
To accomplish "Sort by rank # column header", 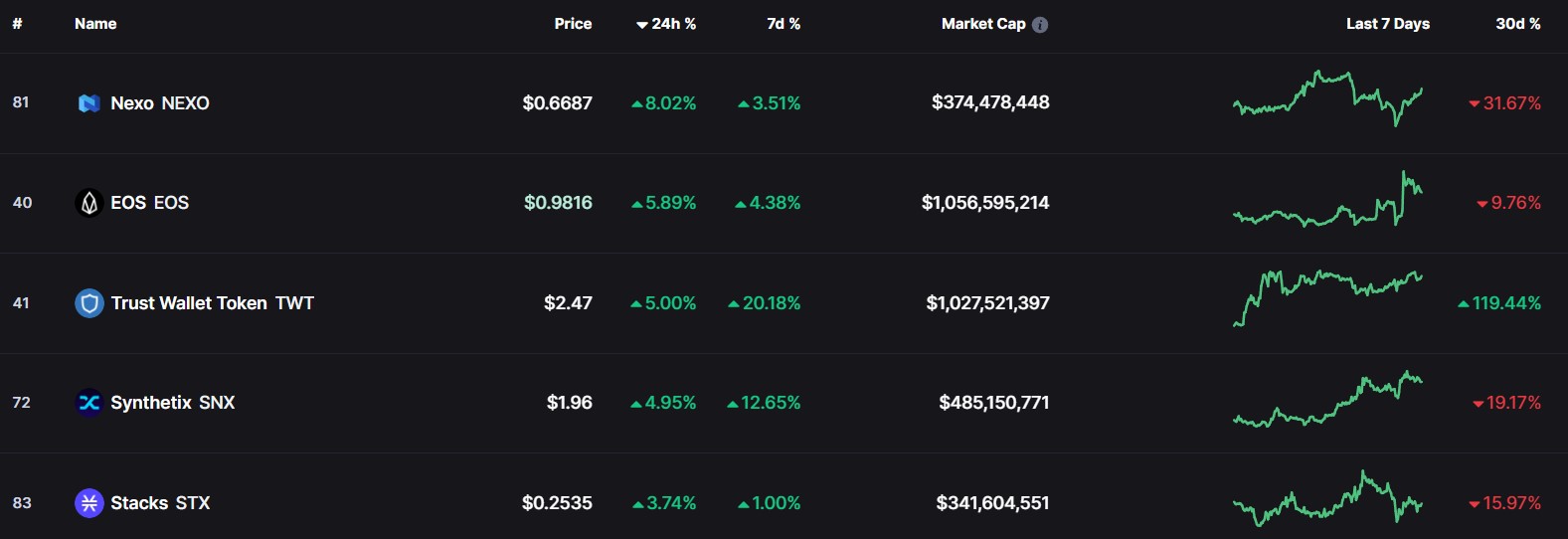I will (x=17, y=24).
